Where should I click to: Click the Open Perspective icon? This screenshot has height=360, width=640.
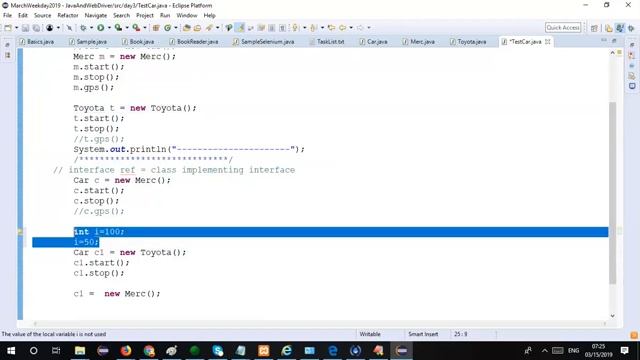pos(594,28)
